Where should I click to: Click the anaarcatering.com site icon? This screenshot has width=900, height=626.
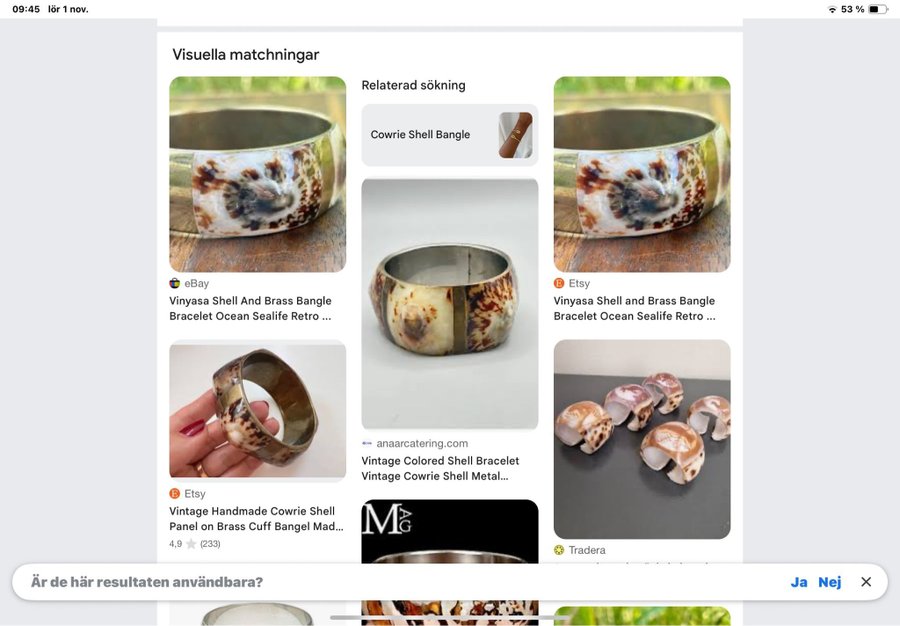[x=367, y=443]
